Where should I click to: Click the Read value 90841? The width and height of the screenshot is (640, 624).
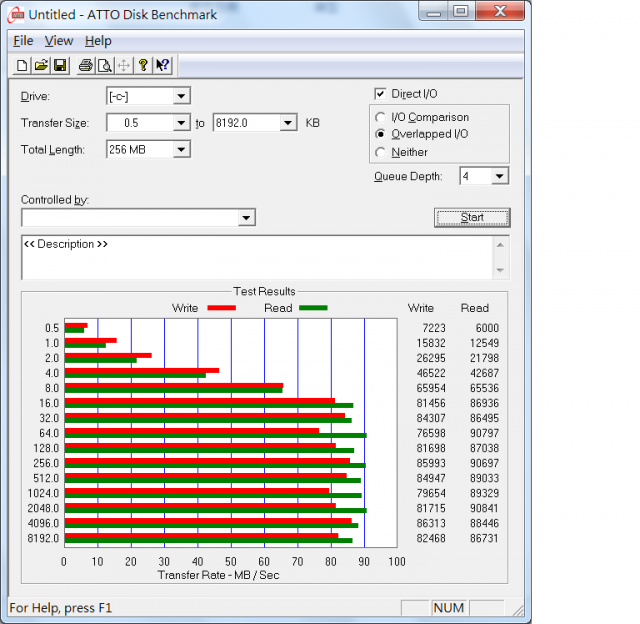tap(484, 508)
